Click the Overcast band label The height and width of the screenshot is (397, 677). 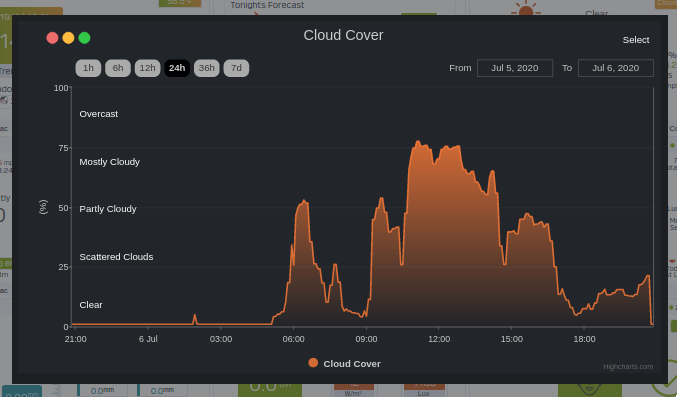tap(98, 114)
